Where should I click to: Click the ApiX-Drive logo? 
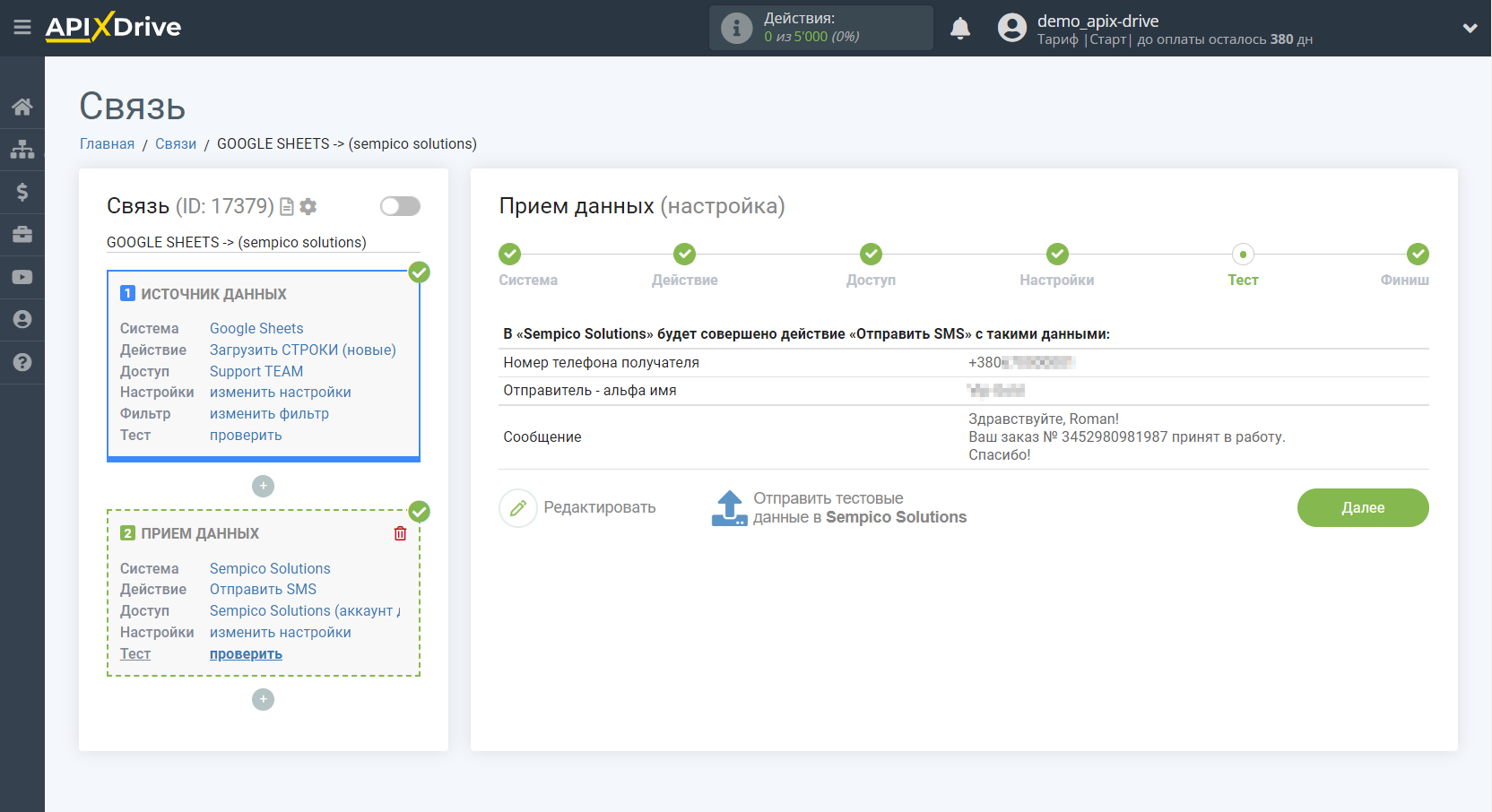(x=113, y=27)
